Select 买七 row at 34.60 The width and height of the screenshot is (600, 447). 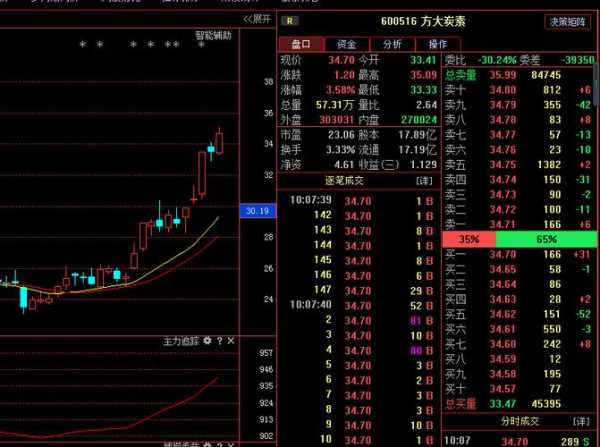click(518, 344)
